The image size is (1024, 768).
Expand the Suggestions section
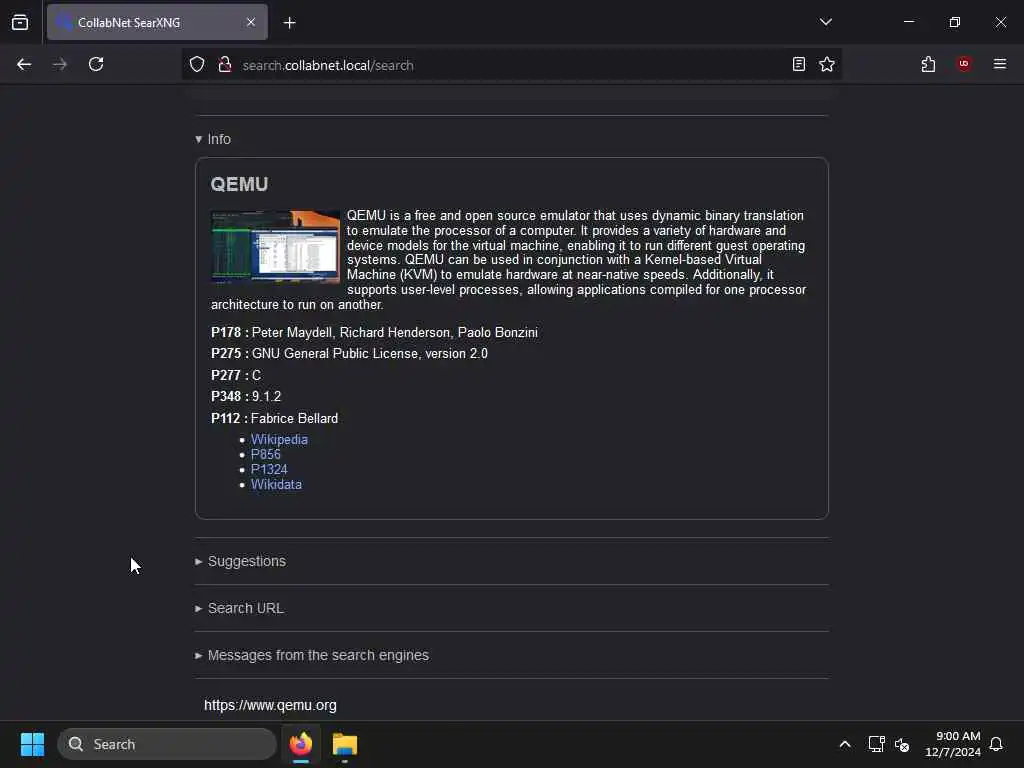coord(240,561)
